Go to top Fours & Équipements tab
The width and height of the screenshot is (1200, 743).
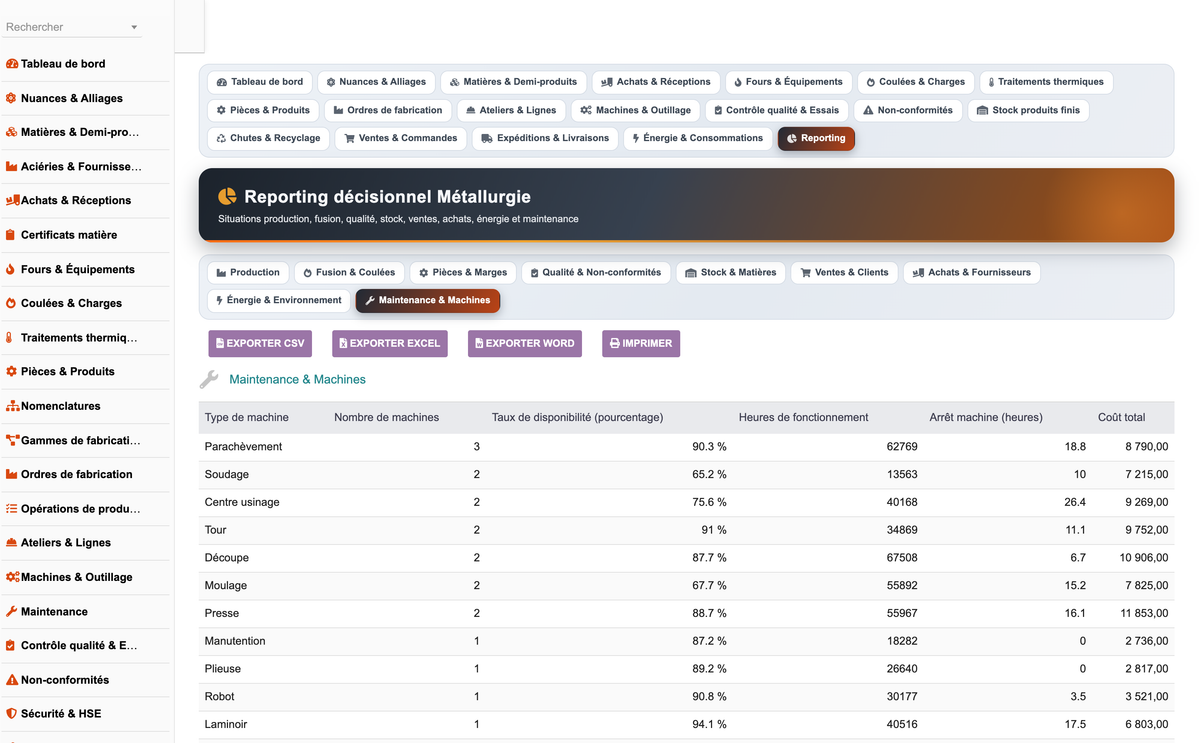tap(788, 82)
